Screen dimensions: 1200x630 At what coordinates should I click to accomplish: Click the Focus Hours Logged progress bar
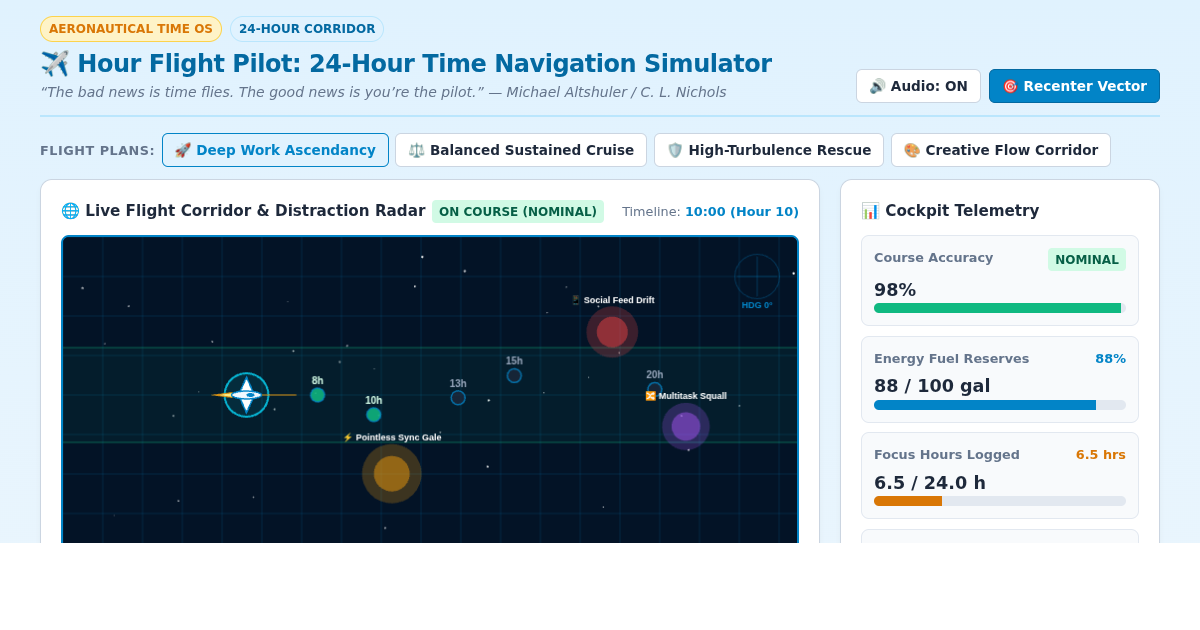[x=1000, y=501]
